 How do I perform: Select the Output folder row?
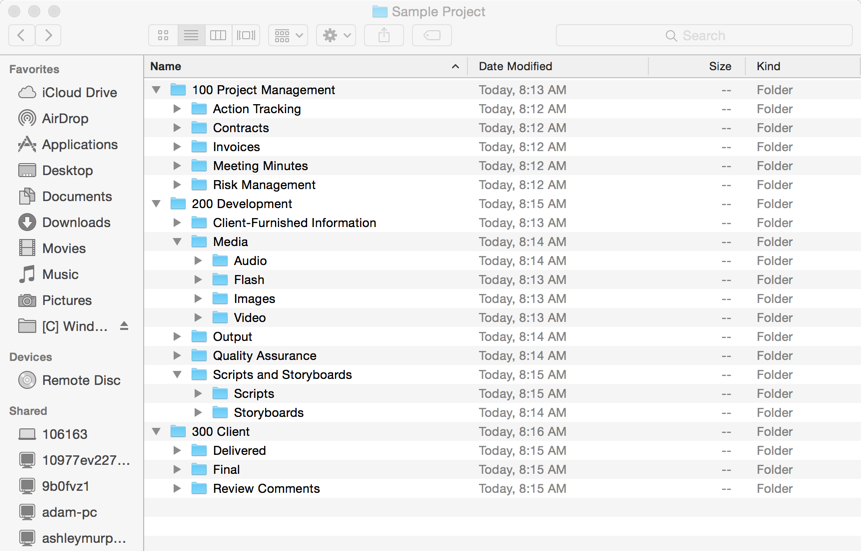point(502,337)
